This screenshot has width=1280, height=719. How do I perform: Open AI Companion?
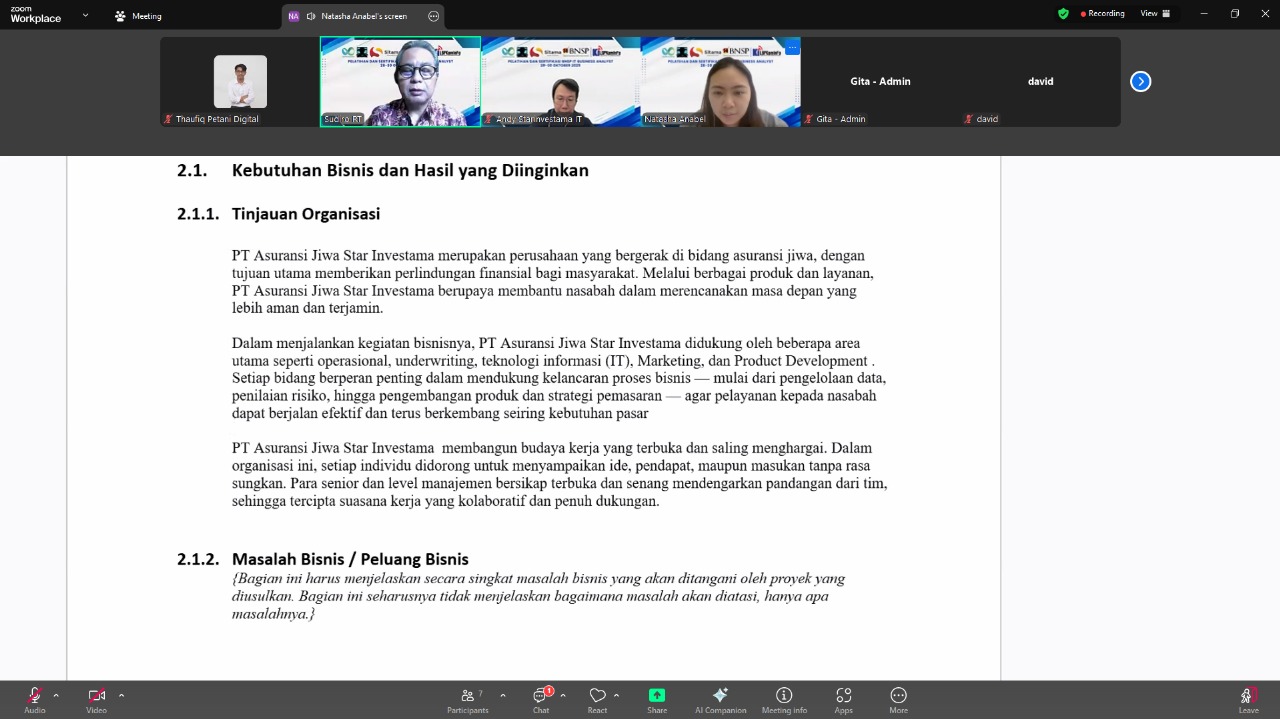720,697
